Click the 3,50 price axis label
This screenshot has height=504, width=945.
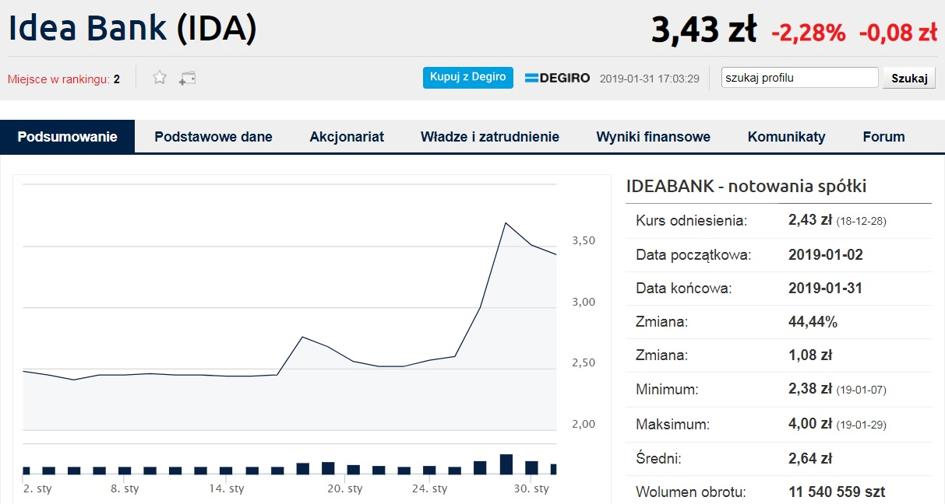click(x=583, y=241)
